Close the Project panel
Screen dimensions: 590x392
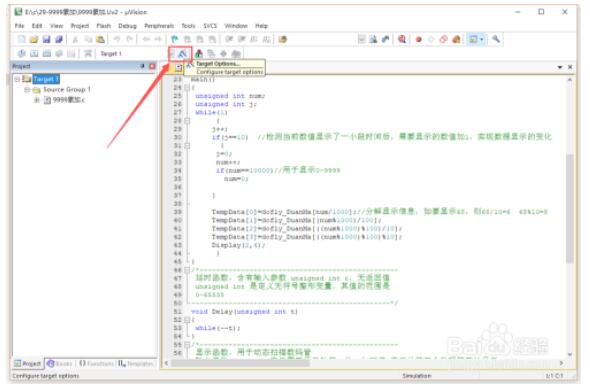(152, 66)
